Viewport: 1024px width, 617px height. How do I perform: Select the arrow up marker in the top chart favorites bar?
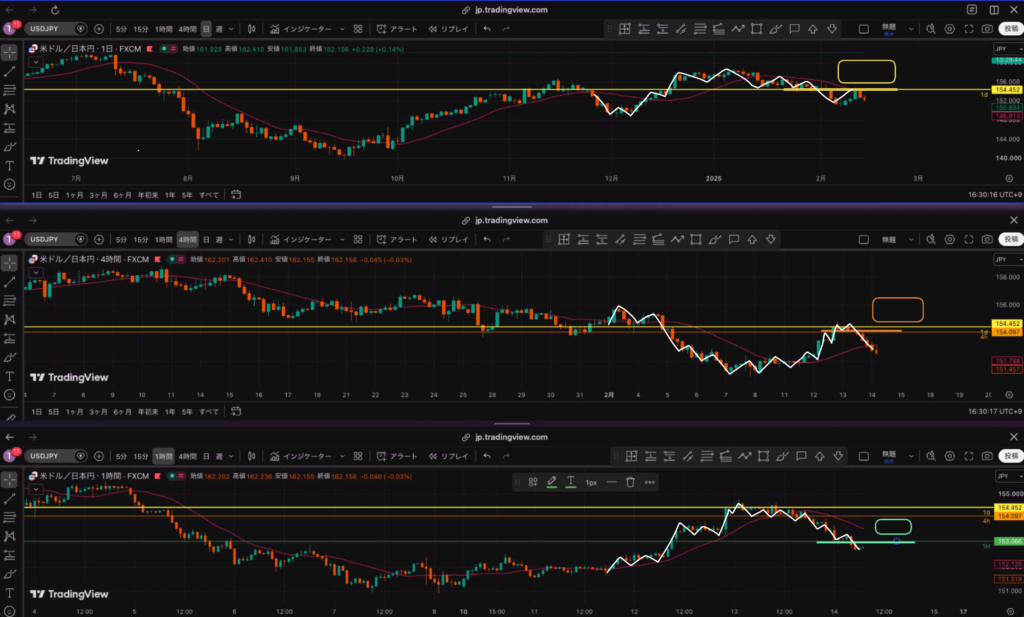813,29
